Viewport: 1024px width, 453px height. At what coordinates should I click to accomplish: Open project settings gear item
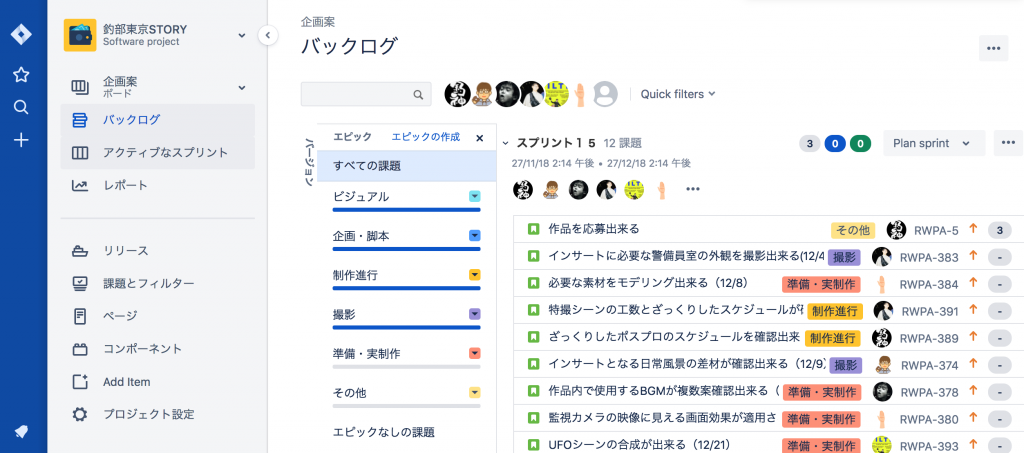(148, 414)
